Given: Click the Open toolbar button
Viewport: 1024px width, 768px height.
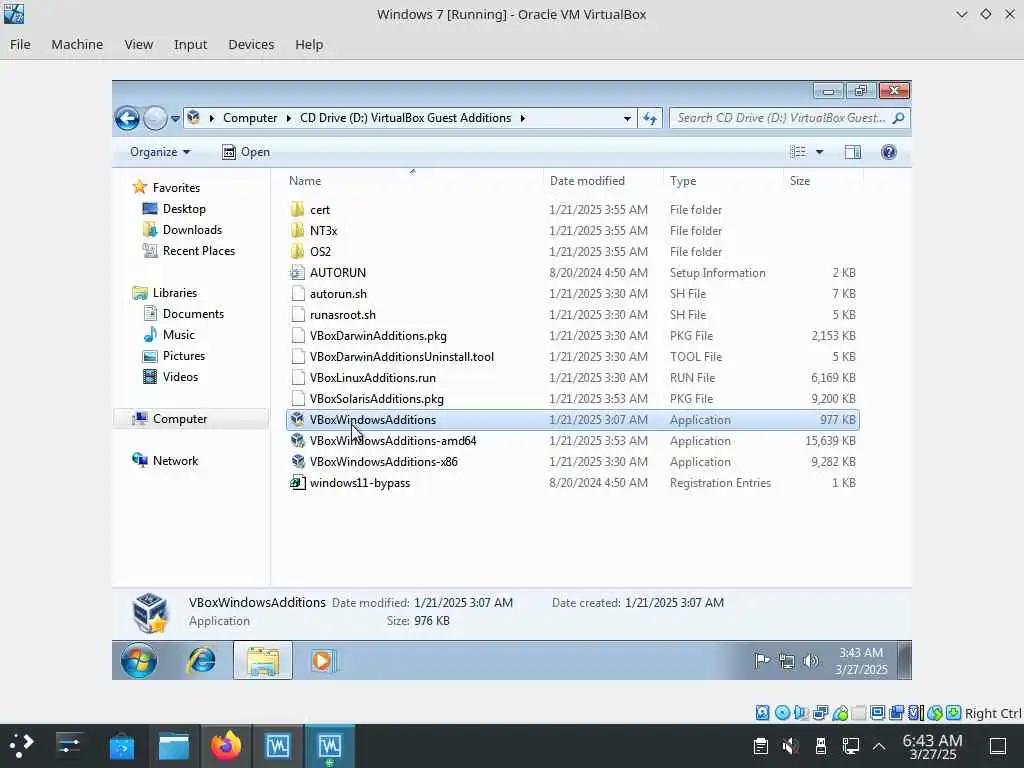Looking at the screenshot, I should 246,152.
